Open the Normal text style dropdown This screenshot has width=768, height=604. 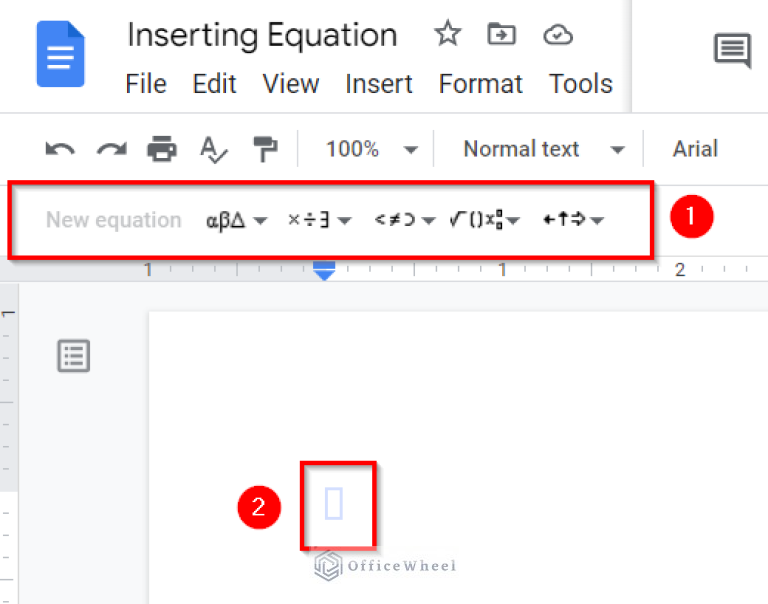click(543, 150)
